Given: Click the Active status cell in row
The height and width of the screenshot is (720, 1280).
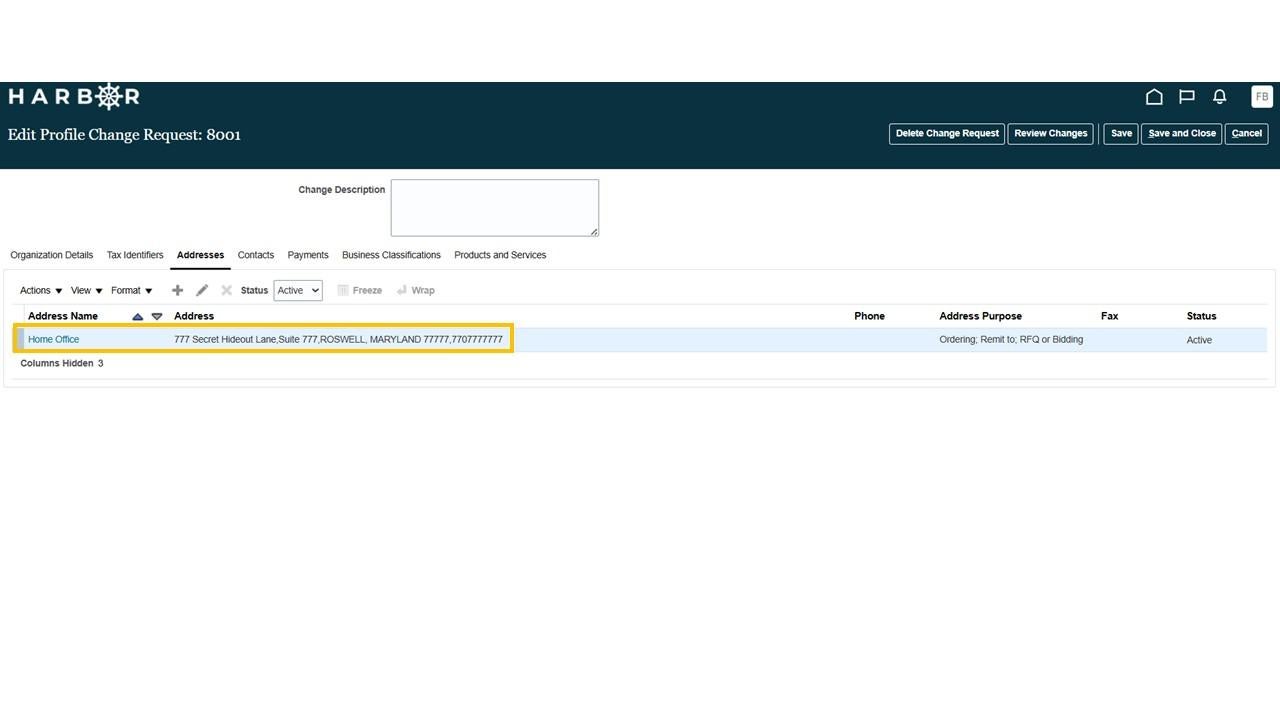Looking at the screenshot, I should coord(1199,340).
